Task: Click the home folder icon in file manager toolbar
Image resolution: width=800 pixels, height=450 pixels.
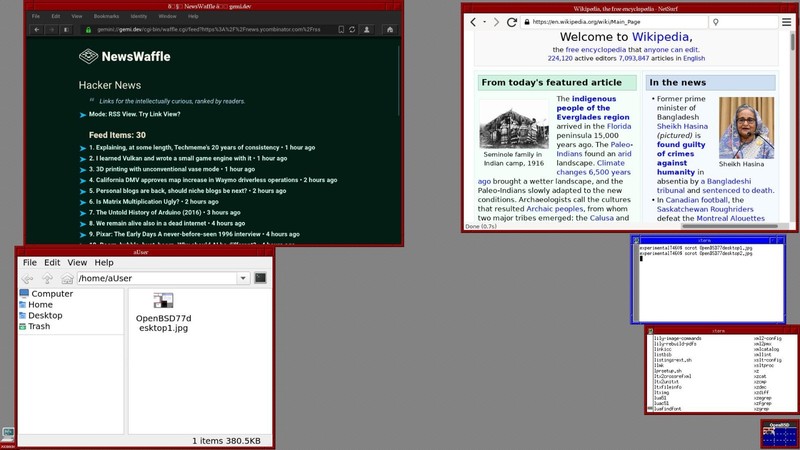Action: tap(67, 278)
